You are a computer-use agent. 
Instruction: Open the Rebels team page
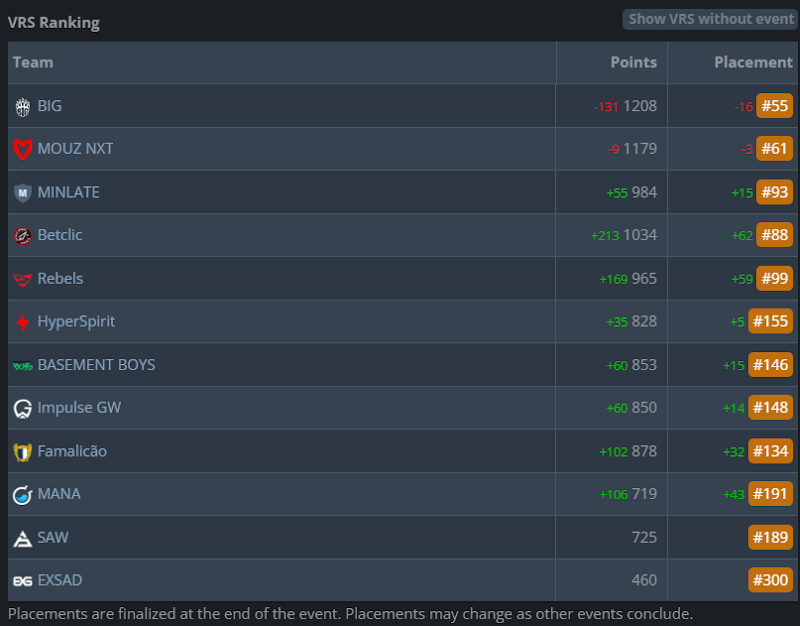click(x=60, y=279)
